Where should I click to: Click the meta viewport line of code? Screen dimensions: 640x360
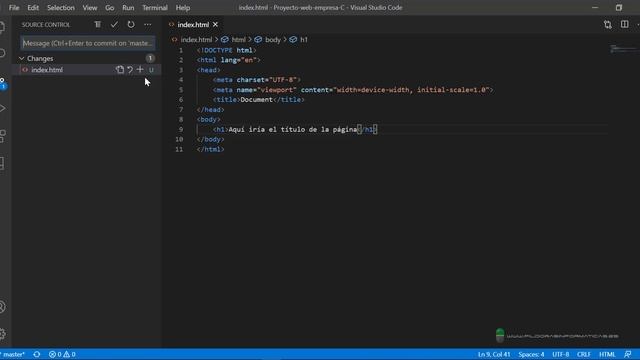(x=353, y=90)
